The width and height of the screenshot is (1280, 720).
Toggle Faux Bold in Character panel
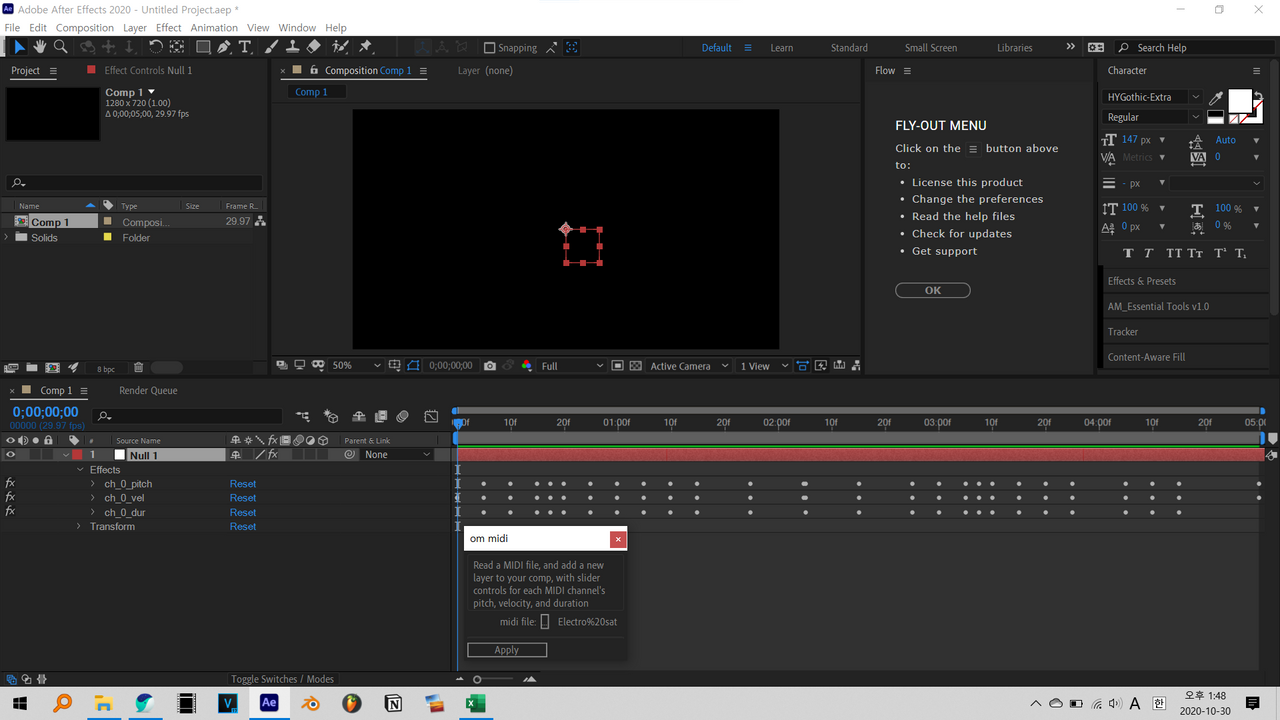coord(1128,253)
